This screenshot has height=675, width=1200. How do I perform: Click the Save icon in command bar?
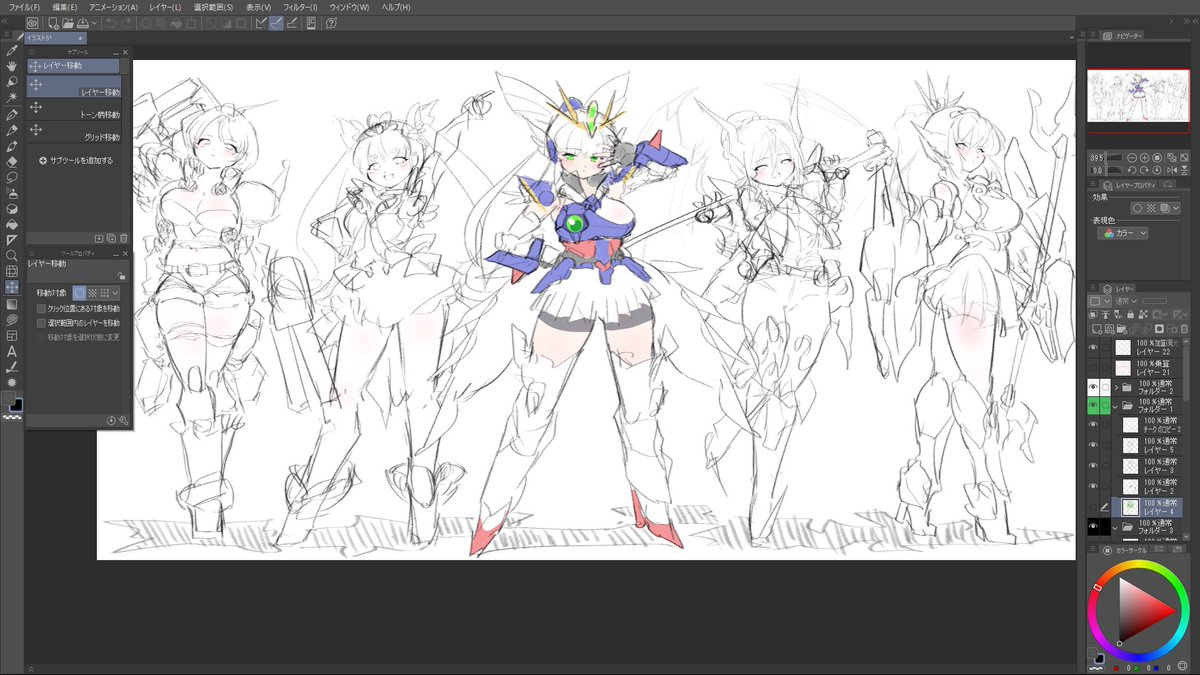[81, 22]
